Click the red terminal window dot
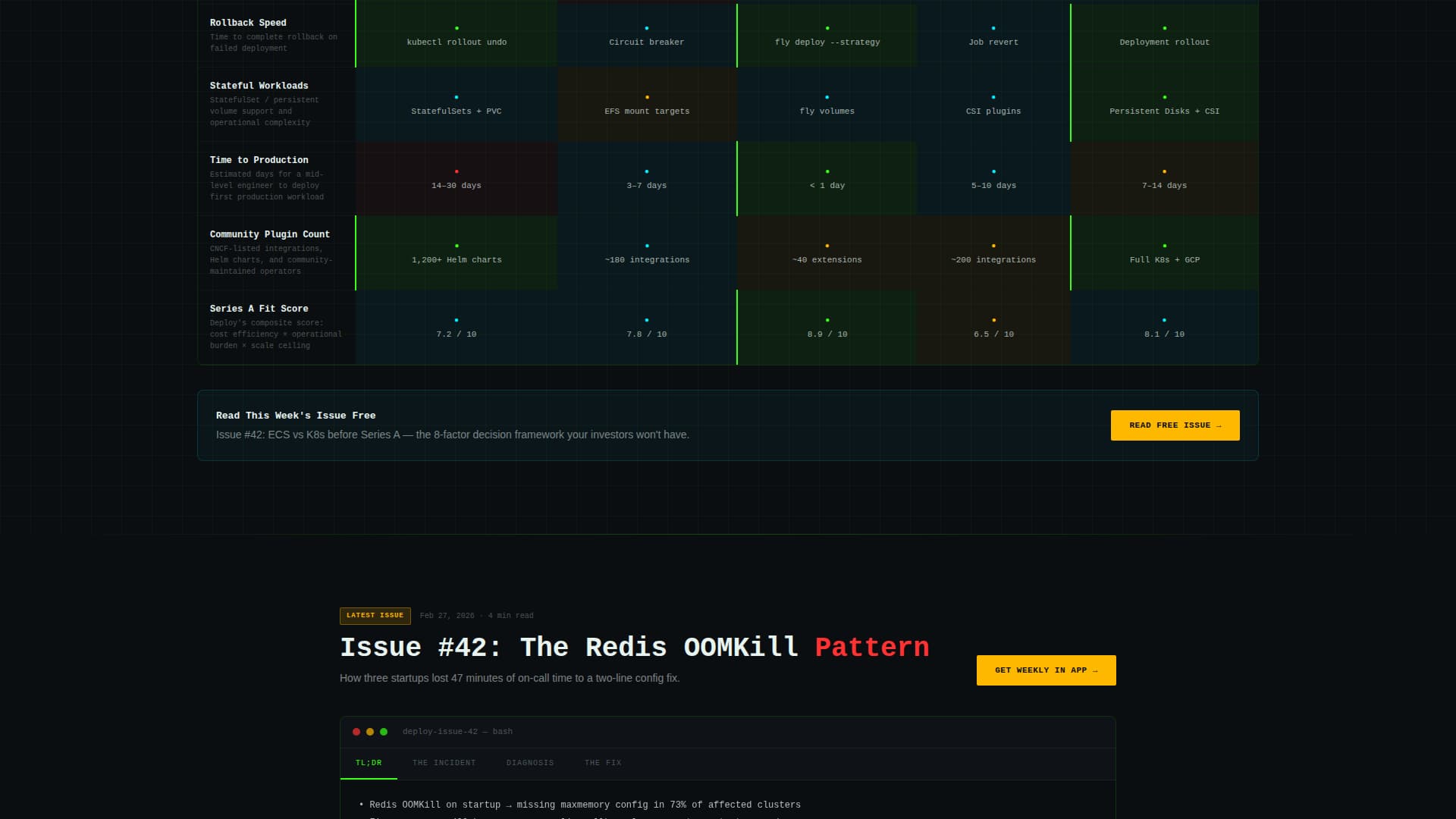This screenshot has width=1456, height=819. pyautogui.click(x=356, y=732)
